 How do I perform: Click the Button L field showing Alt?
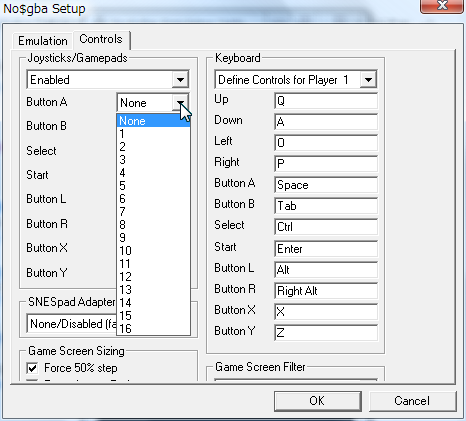point(326,270)
